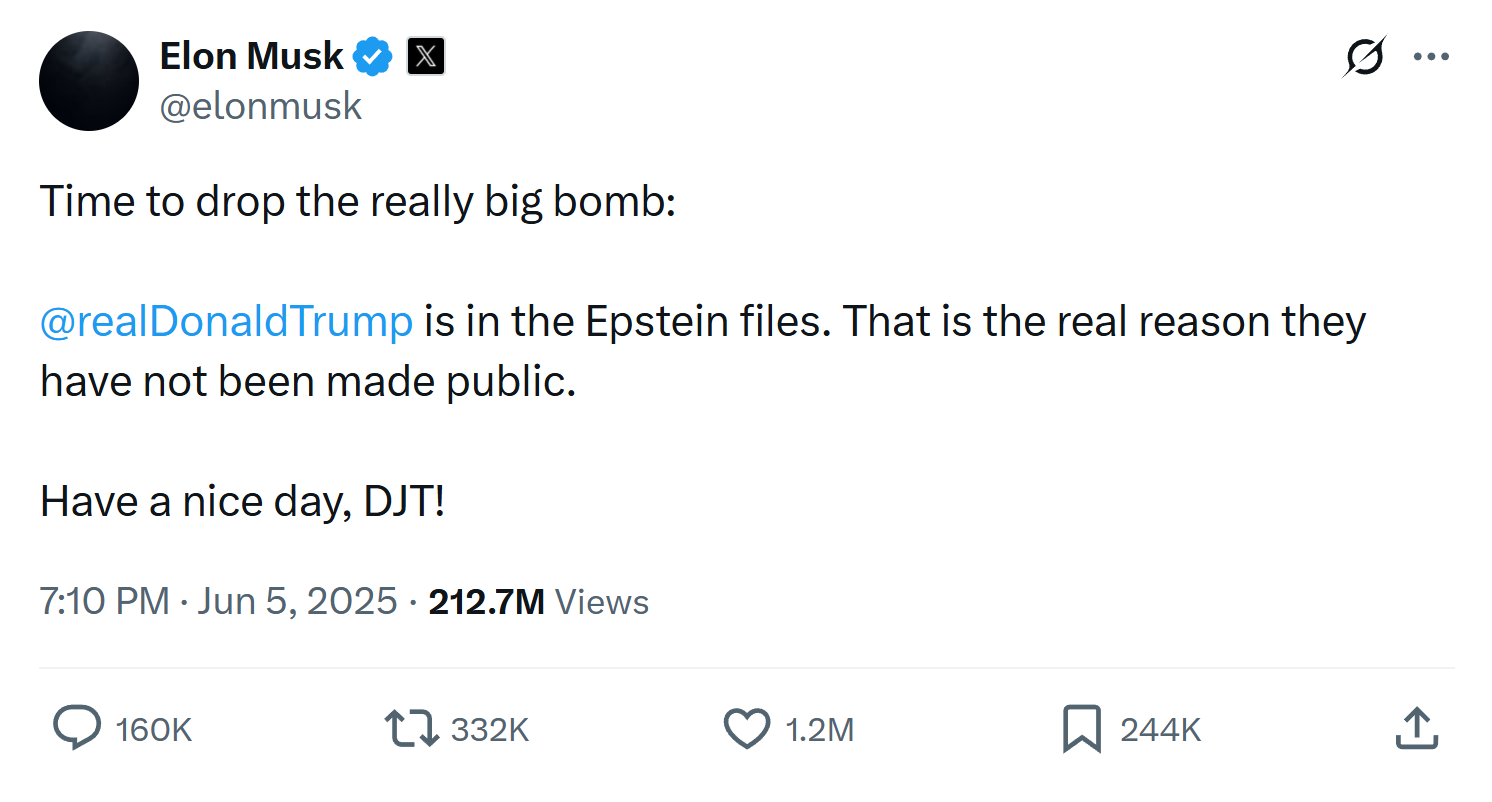Viewport: 1492px width, 802px height.
Task: Visit the @elonmusk handle
Action: (261, 105)
